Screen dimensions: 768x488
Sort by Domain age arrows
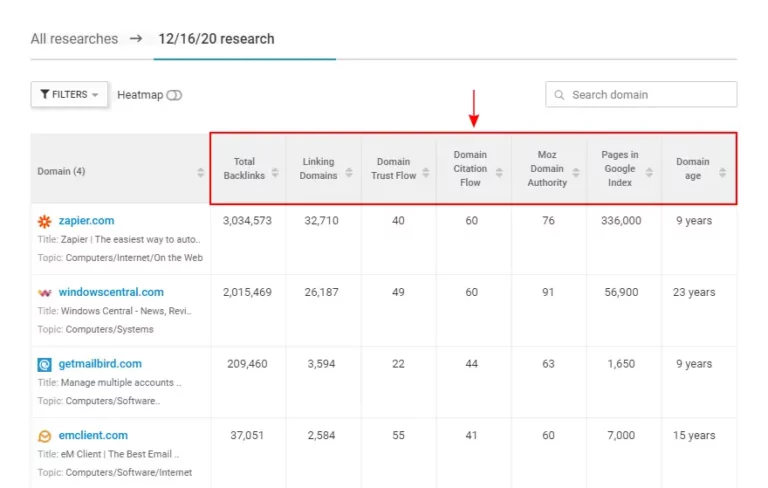coord(722,172)
